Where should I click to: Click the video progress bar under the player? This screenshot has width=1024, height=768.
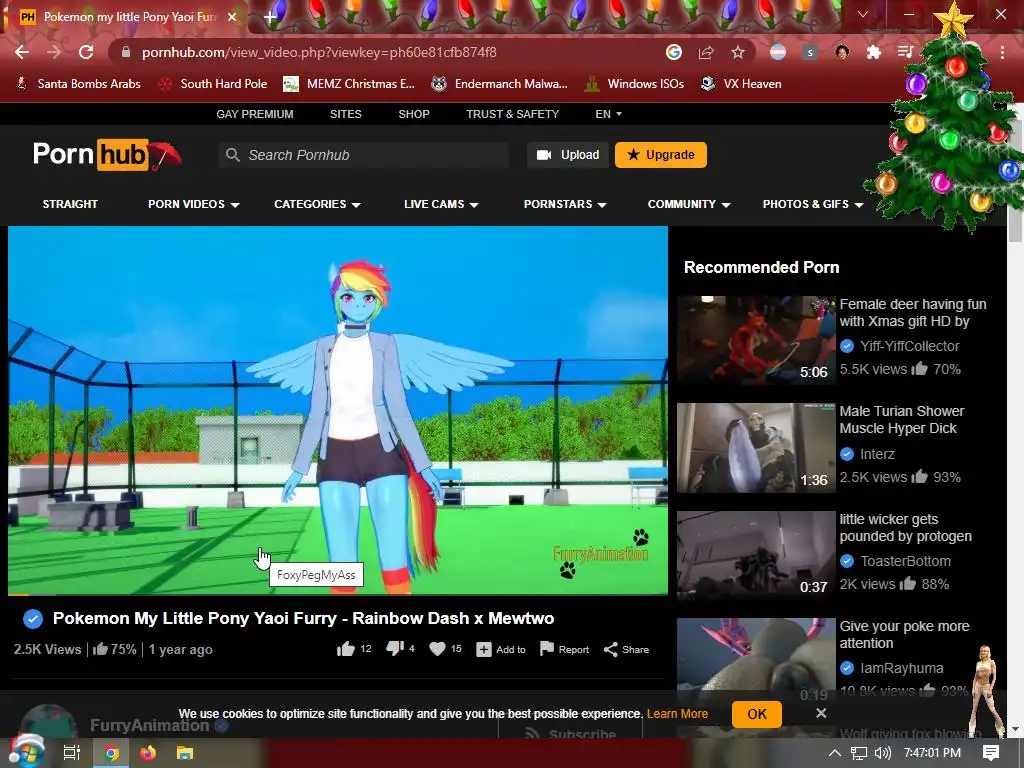pos(338,594)
